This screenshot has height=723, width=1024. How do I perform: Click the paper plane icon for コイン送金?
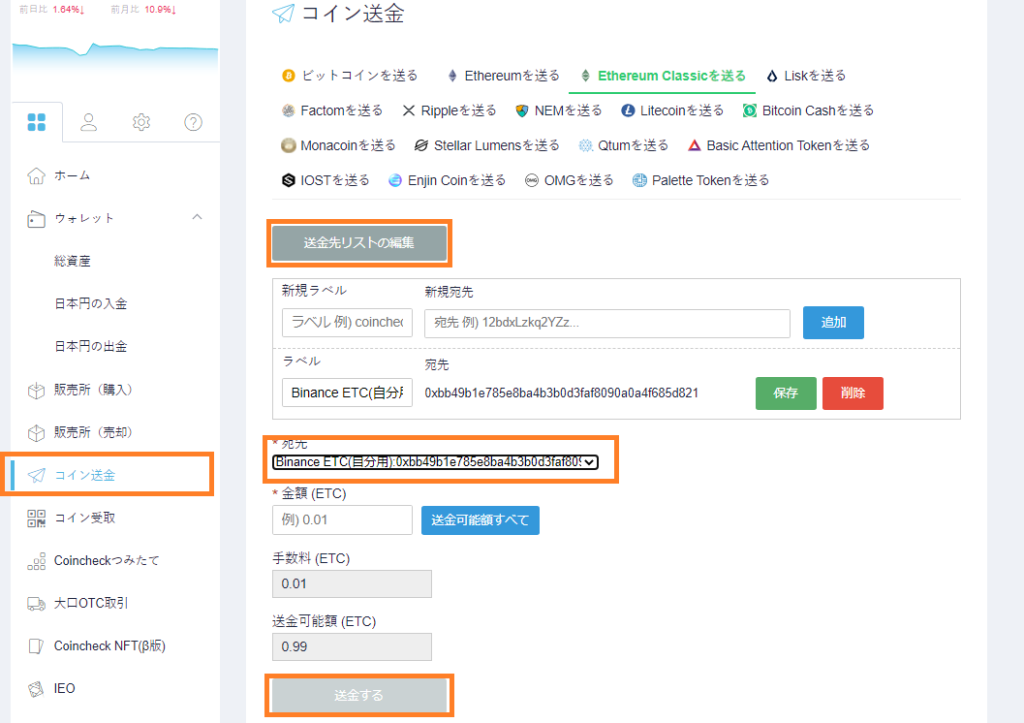(x=37, y=475)
